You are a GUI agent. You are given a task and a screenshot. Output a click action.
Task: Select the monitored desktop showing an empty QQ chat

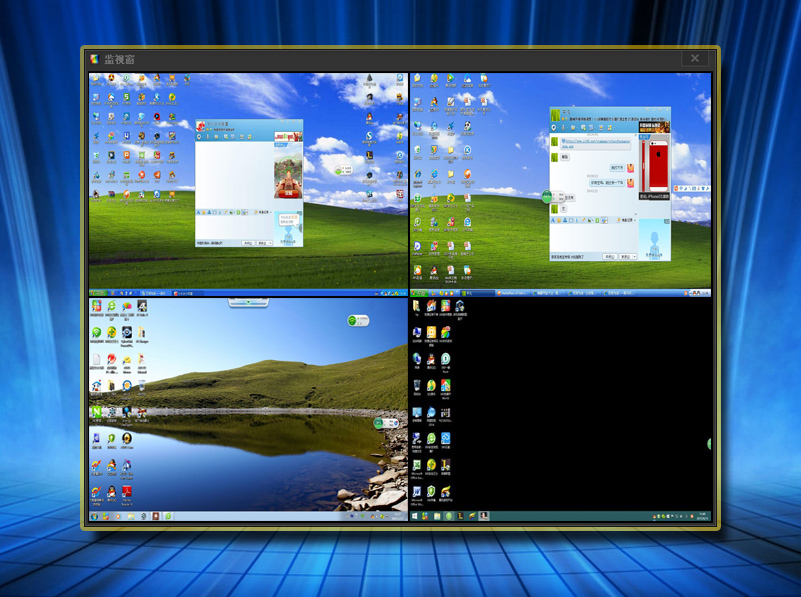248,184
